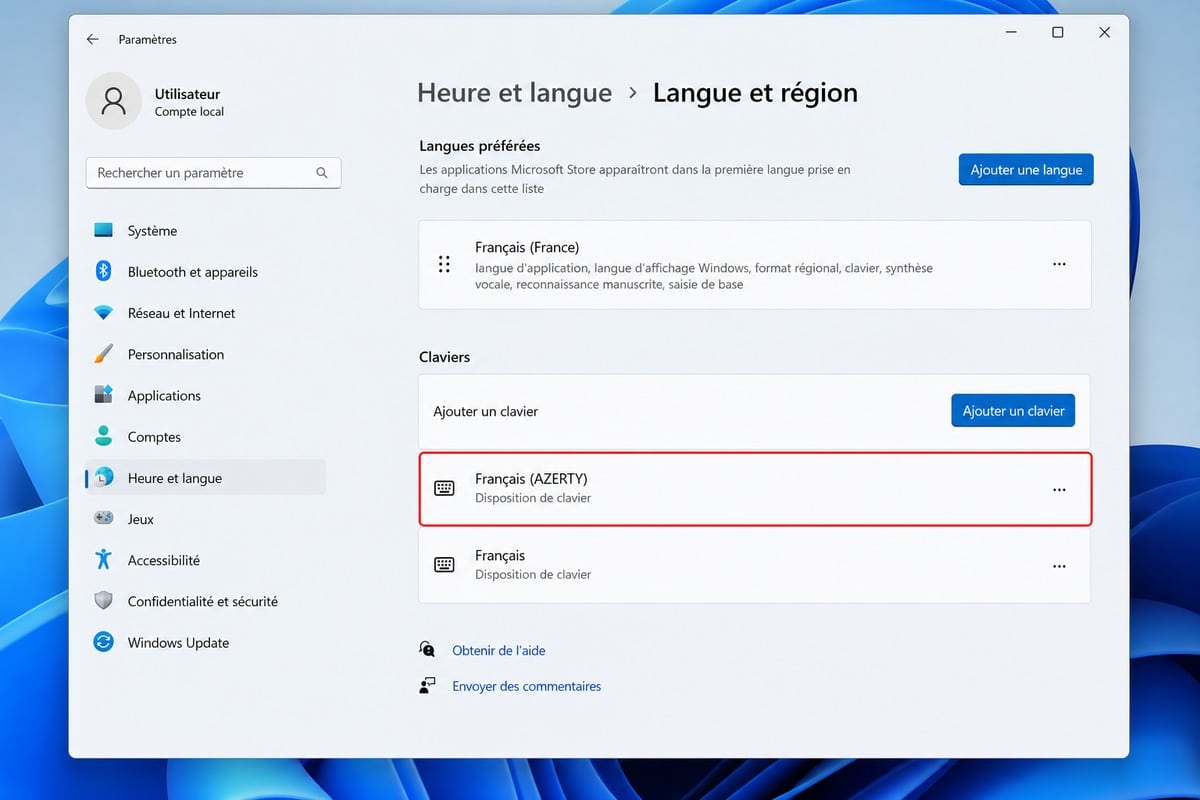Image resolution: width=1200 pixels, height=800 pixels.
Task: Go to Bluetooth et appareils
Action: pos(206,271)
